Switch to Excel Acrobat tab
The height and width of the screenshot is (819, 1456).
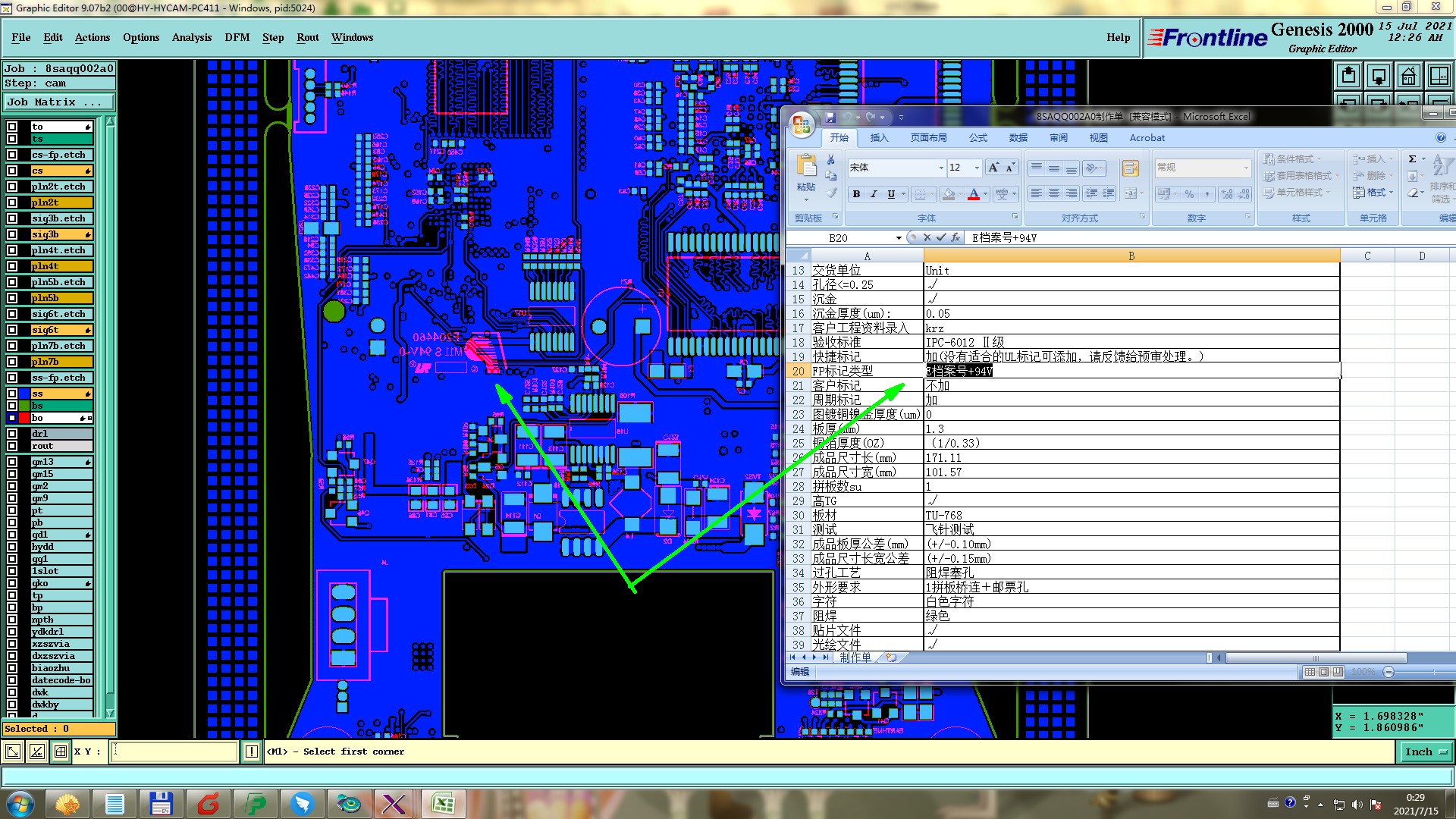(1147, 138)
